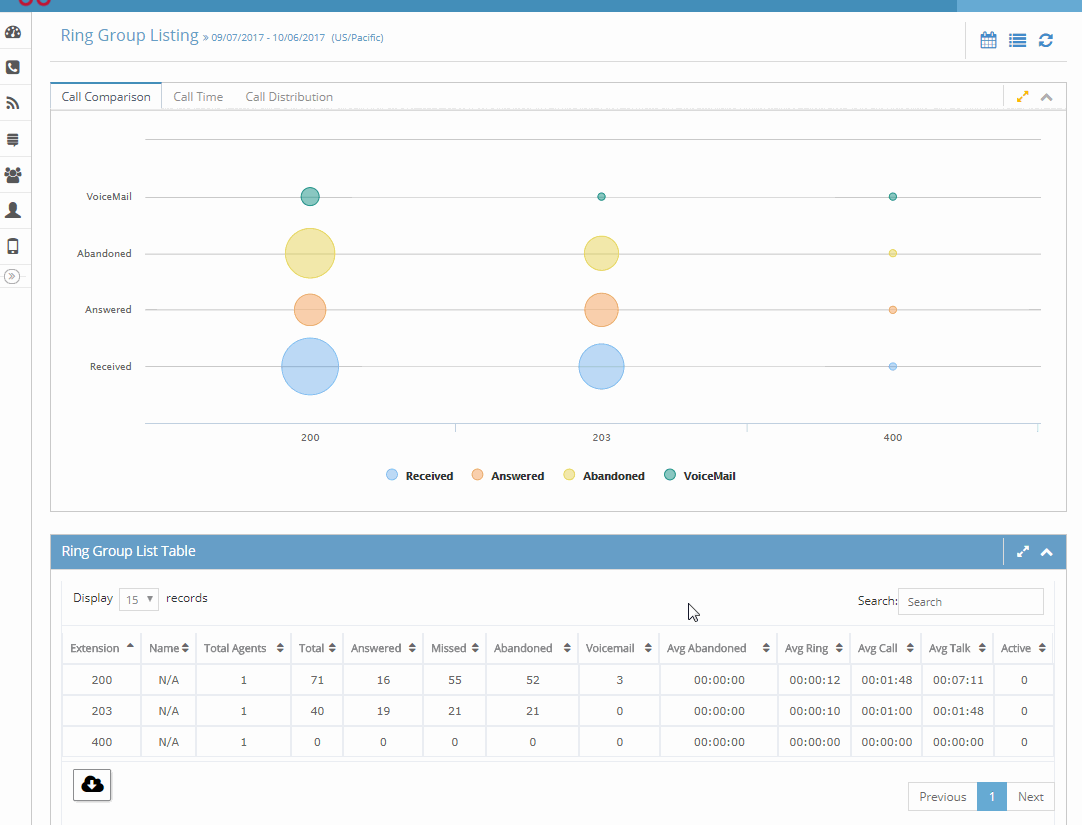
Task: Switch to the Call Distribution tab
Action: click(x=289, y=97)
